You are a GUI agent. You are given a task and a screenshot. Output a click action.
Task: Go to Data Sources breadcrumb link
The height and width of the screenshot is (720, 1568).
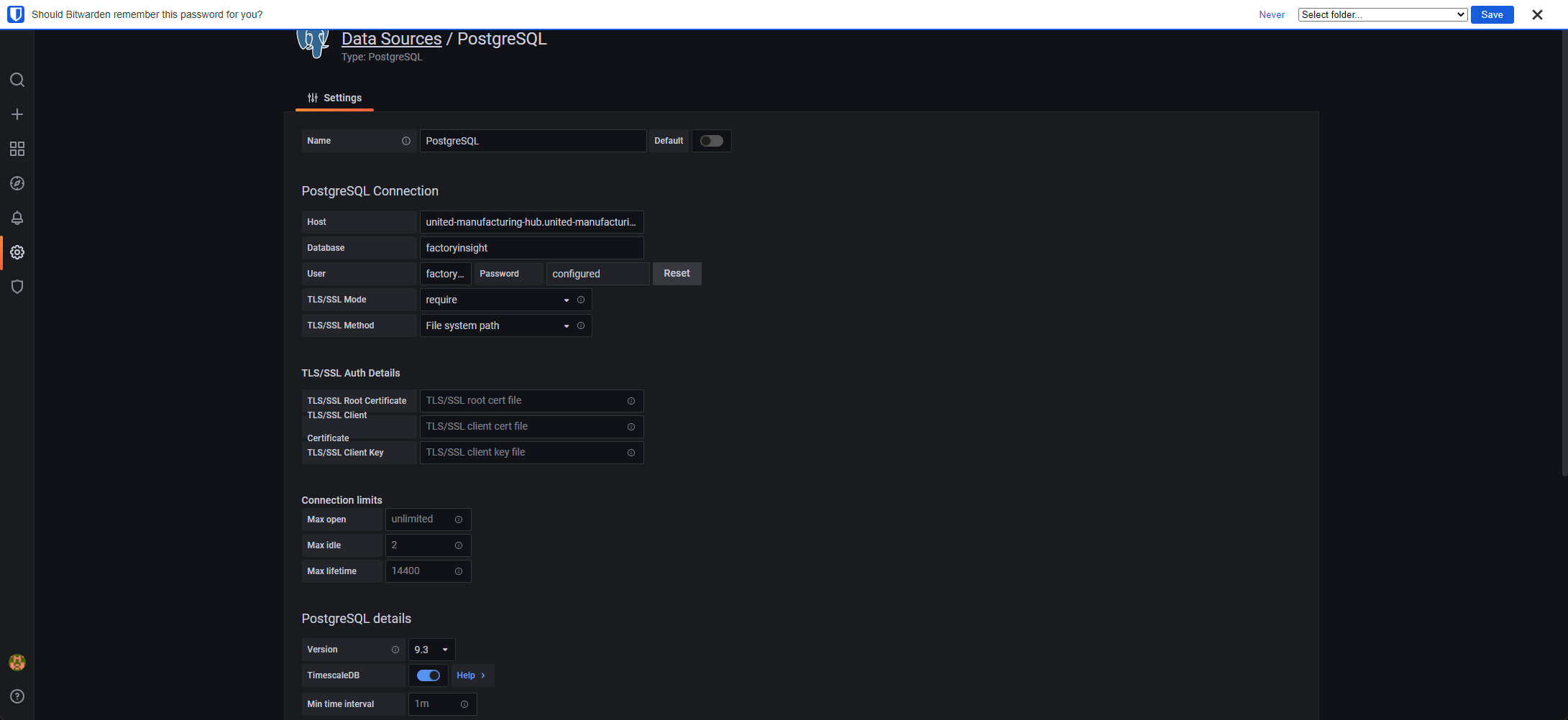(391, 39)
